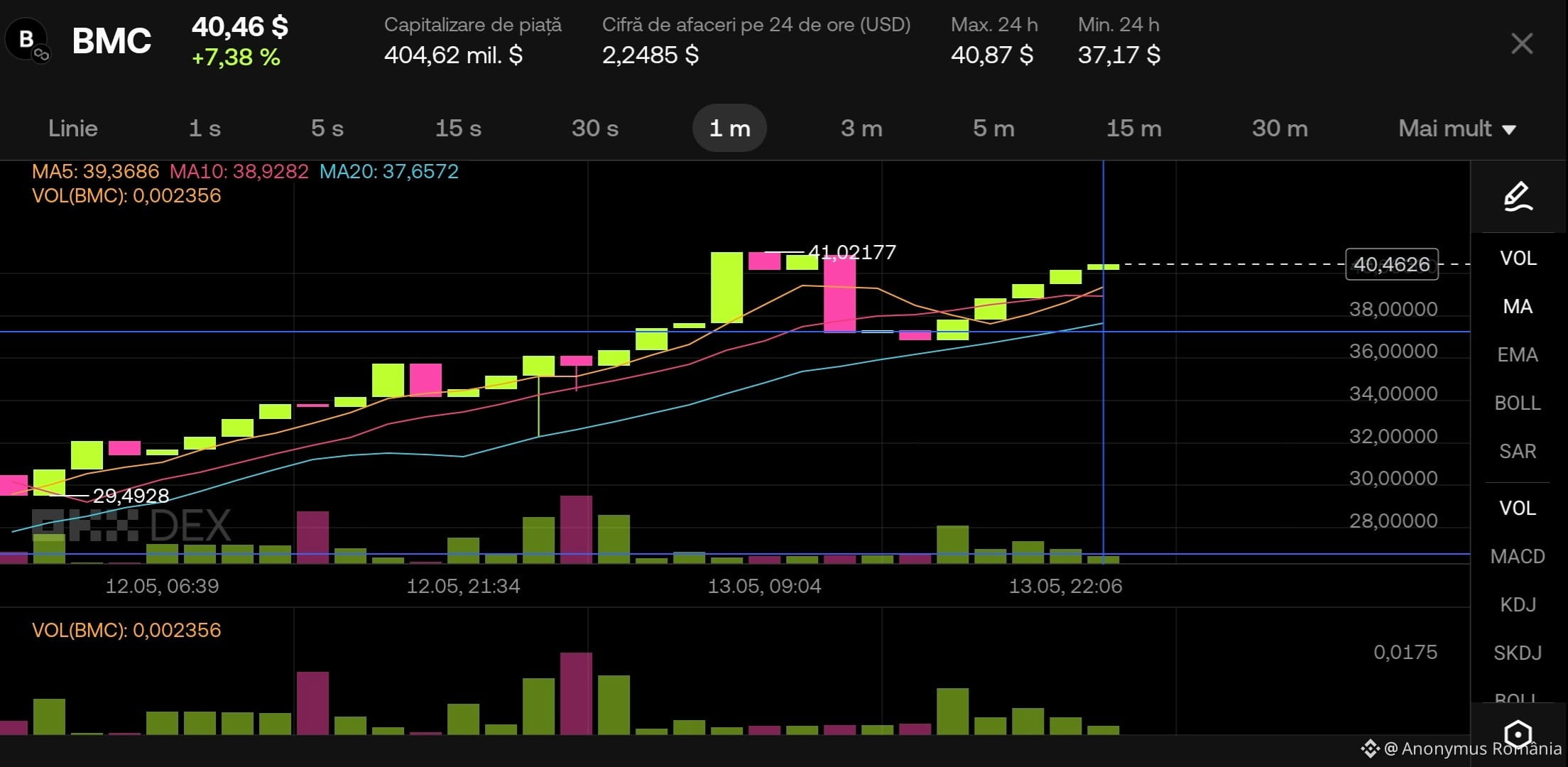Click the BMC price 40,46 $
The height and width of the screenshot is (767, 1568).
pos(240,27)
